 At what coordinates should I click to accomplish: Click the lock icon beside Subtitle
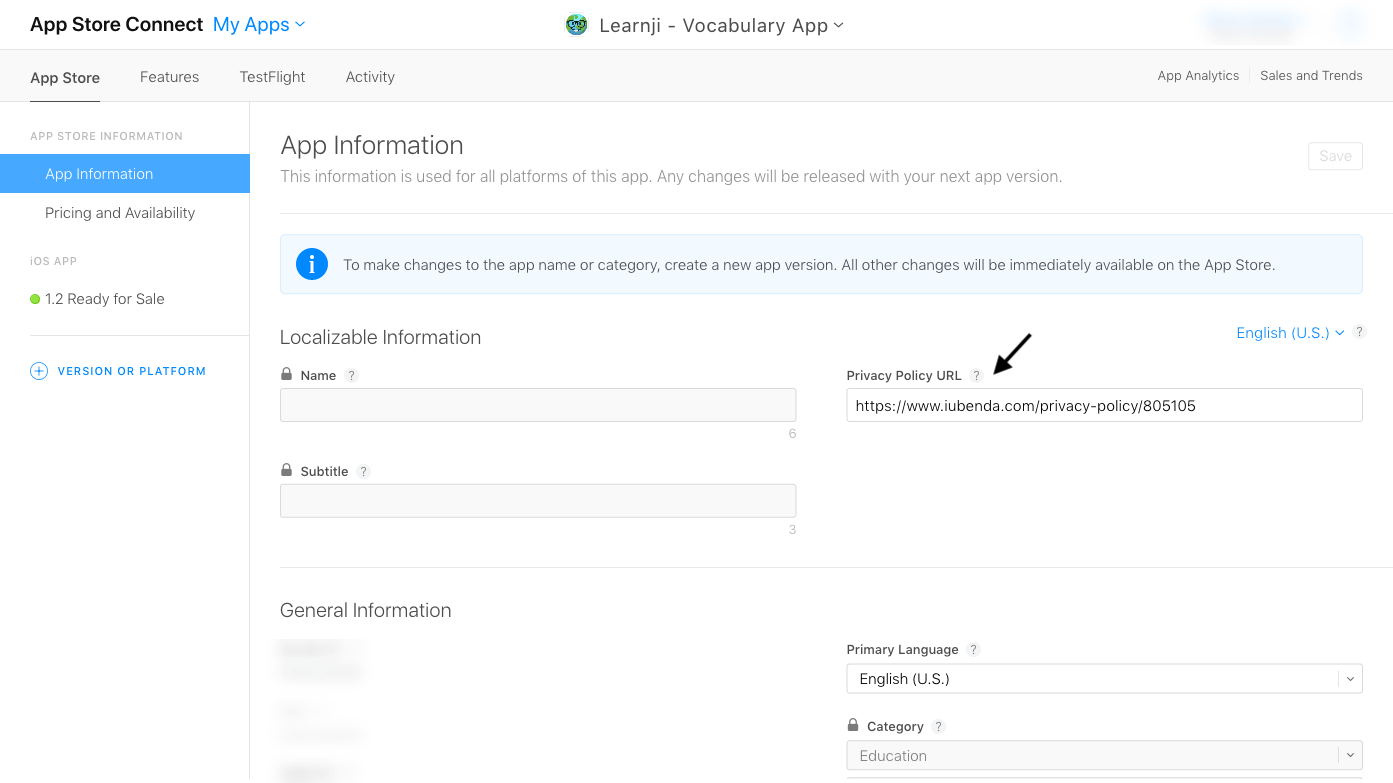287,470
